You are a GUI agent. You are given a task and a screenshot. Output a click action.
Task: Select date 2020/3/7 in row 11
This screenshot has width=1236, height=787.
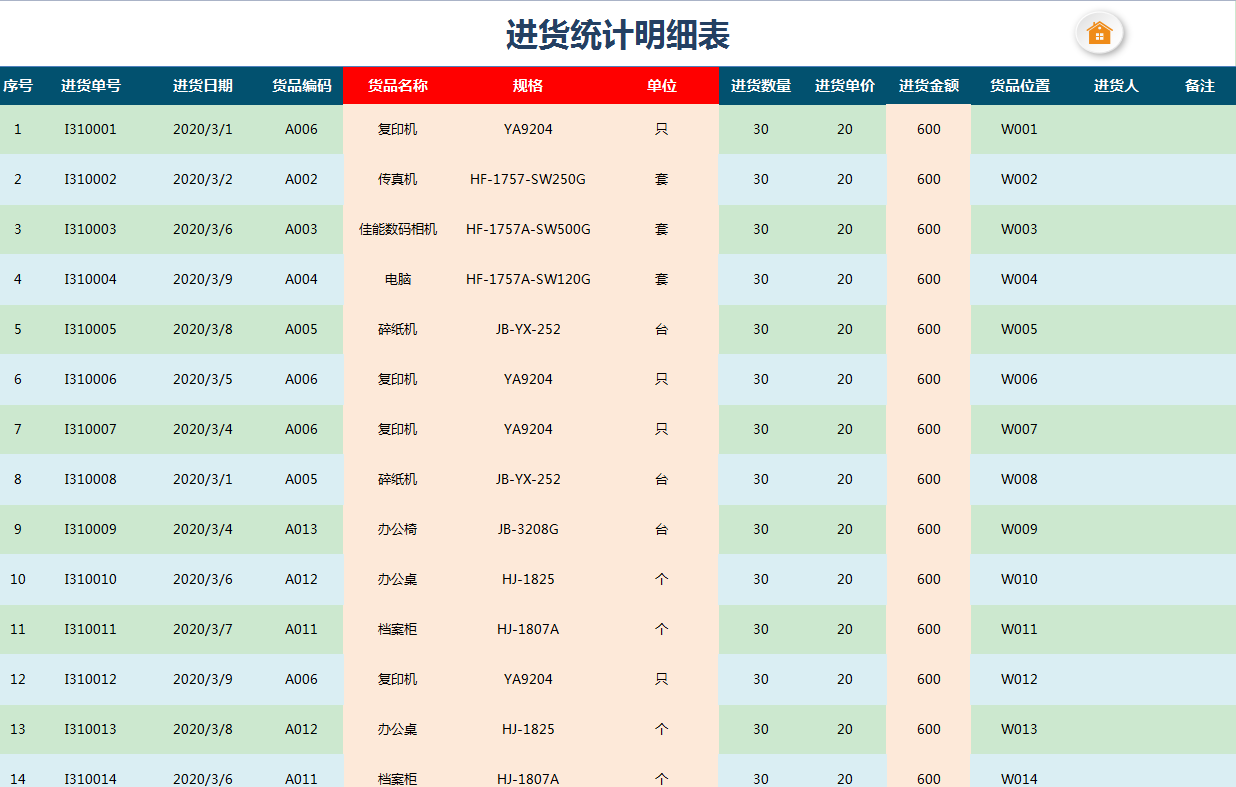[x=203, y=629]
